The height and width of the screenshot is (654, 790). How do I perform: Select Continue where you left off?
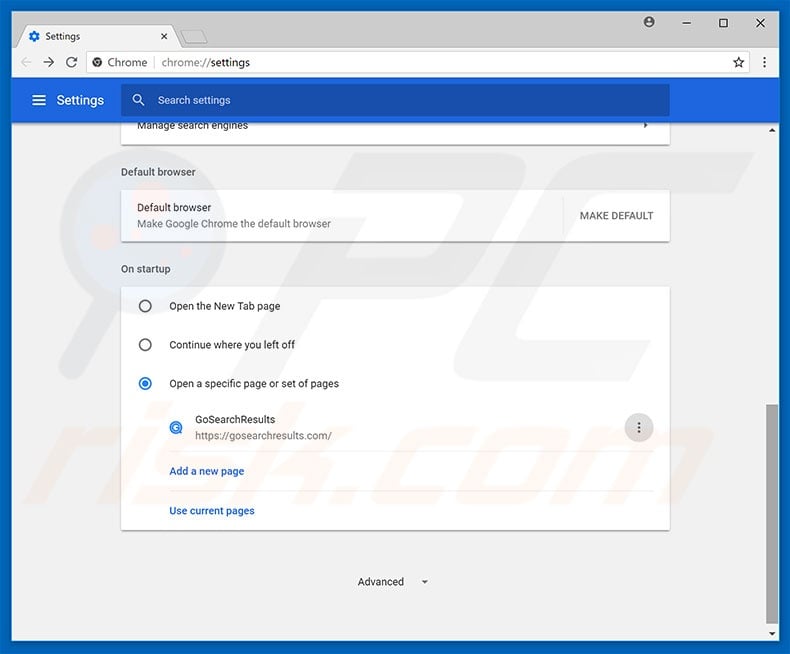[145, 345]
